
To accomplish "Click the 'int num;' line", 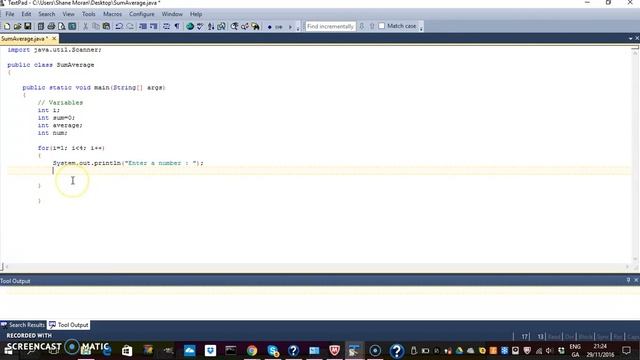I will 53,133.
